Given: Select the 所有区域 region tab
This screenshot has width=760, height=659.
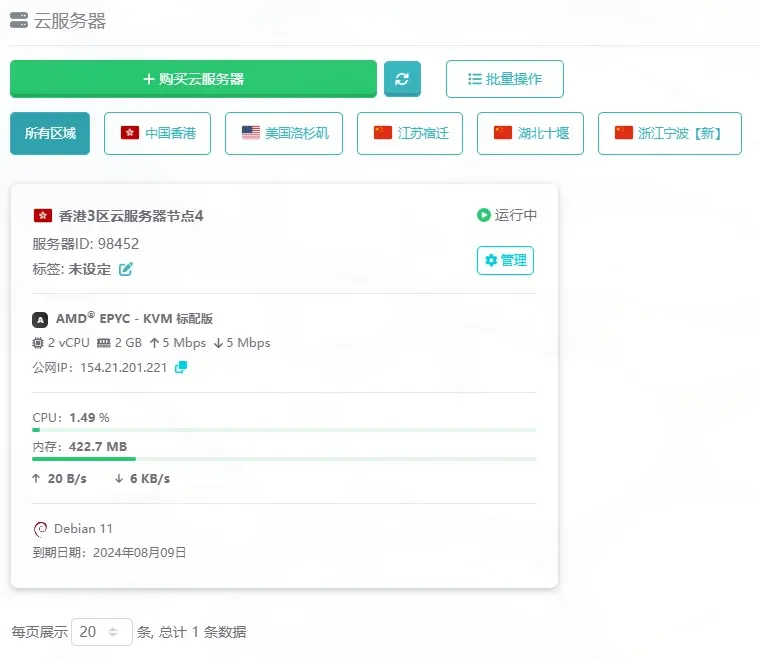Looking at the screenshot, I should 50,133.
